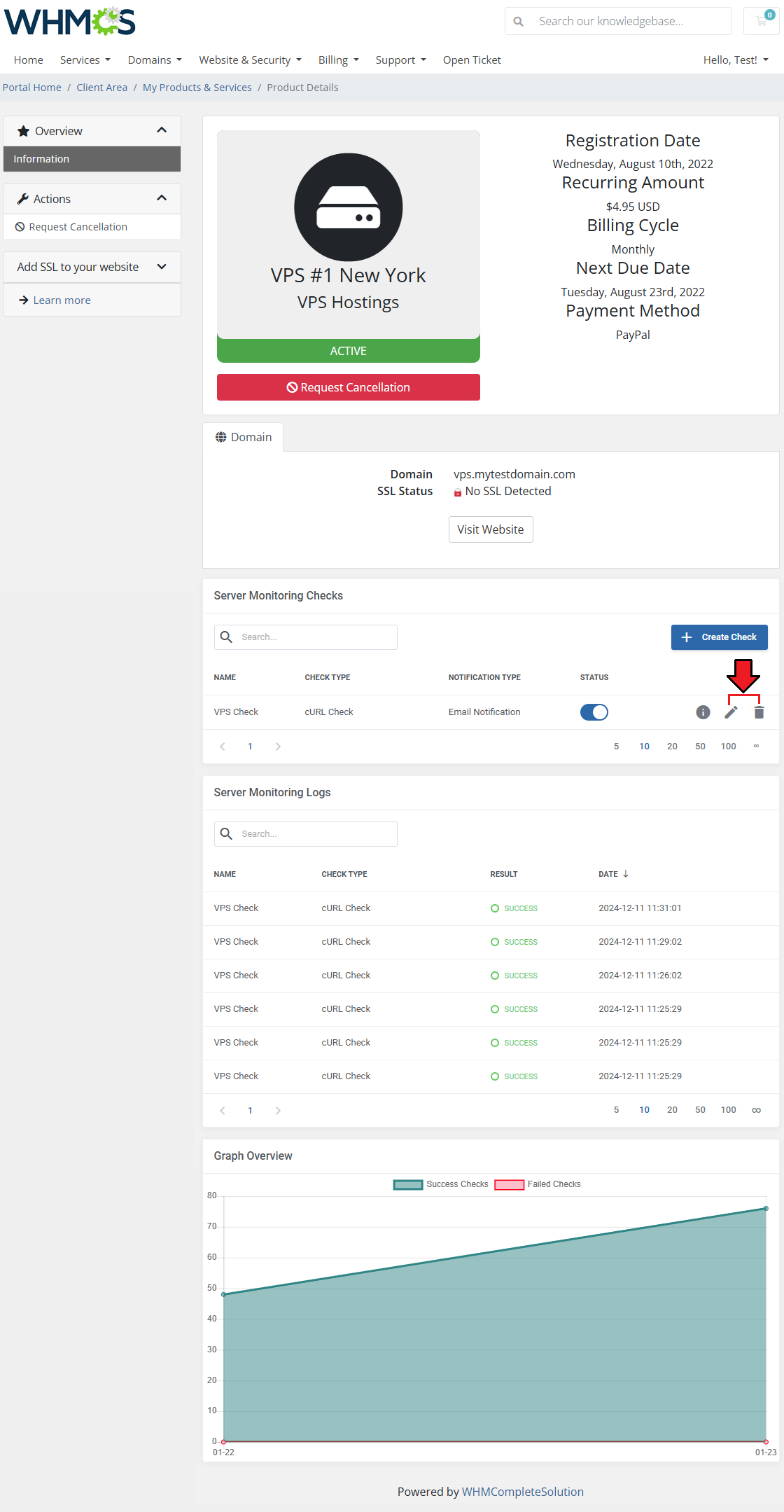Show infinite rows in Monitoring Logs
The image size is (784, 1512).
756,1110
